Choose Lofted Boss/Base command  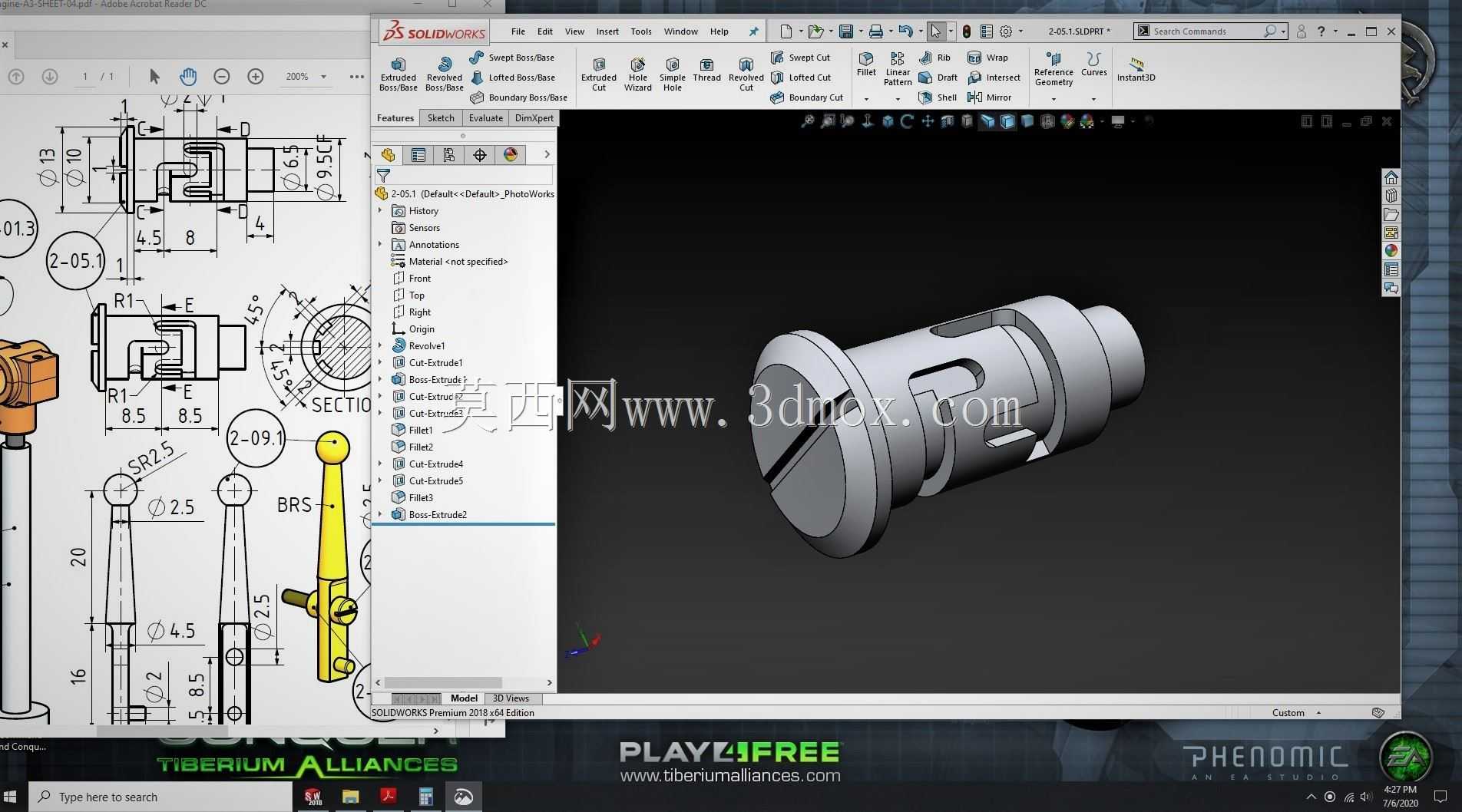(512, 78)
